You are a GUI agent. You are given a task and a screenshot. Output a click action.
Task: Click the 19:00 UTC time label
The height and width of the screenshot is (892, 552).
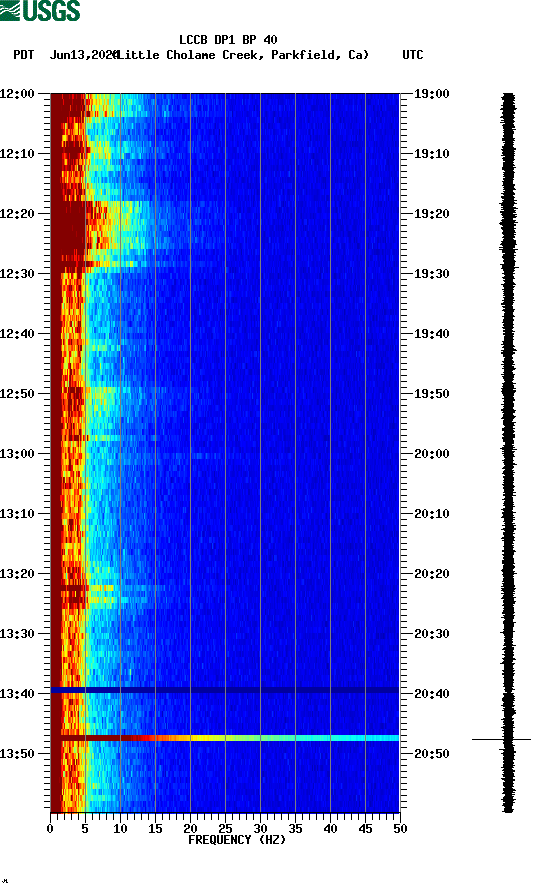[x=432, y=94]
